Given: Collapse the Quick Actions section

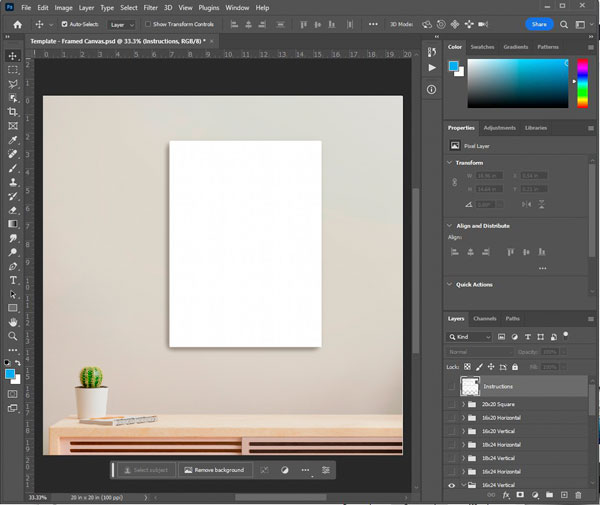Looking at the screenshot, I should (x=449, y=285).
